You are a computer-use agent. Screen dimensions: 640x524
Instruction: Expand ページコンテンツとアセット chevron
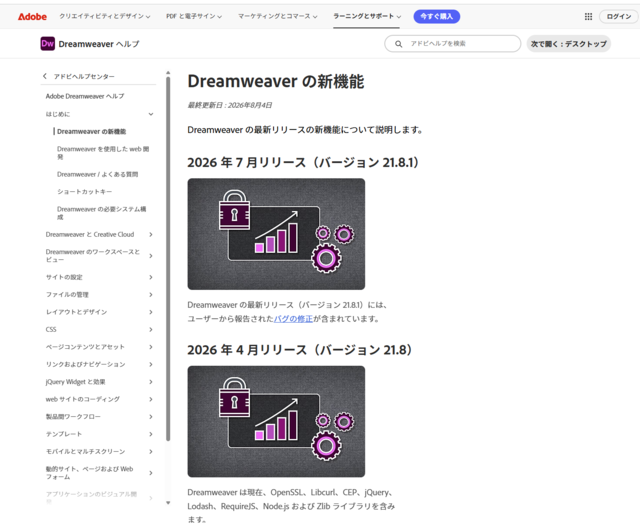pyautogui.click(x=151, y=347)
